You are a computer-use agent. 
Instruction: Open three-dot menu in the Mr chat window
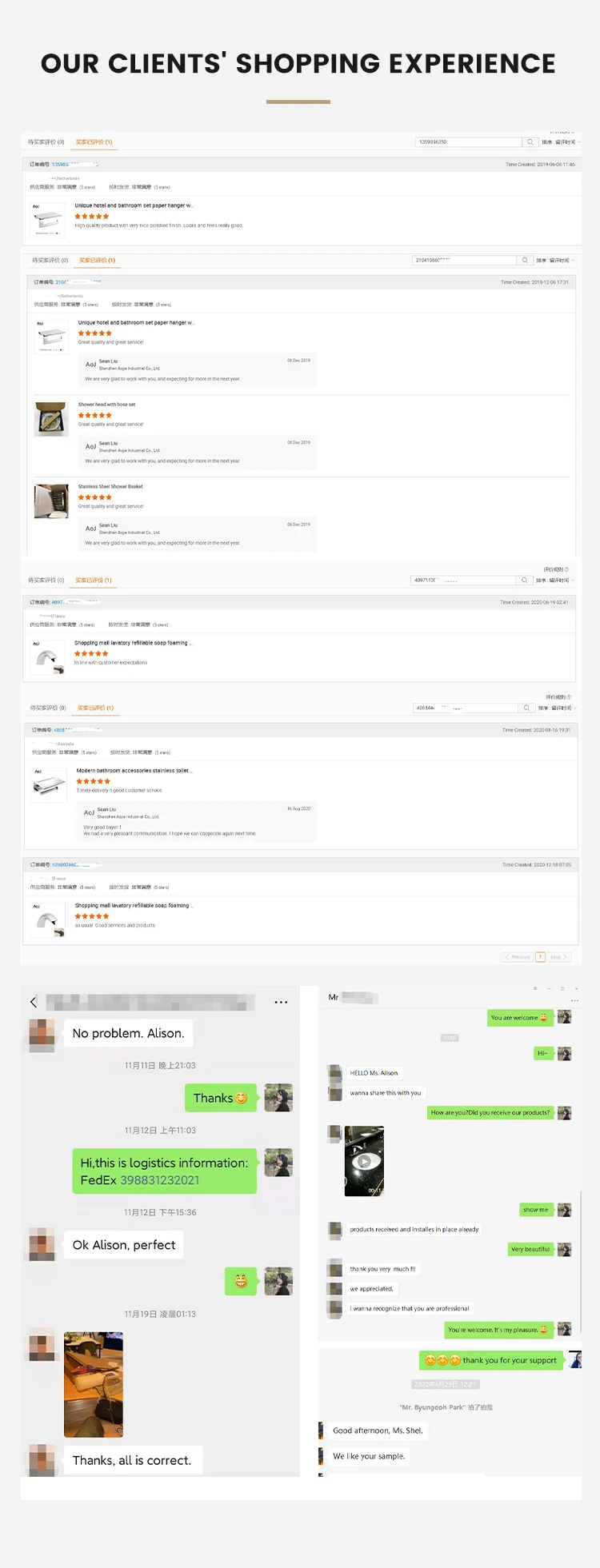point(574,1001)
